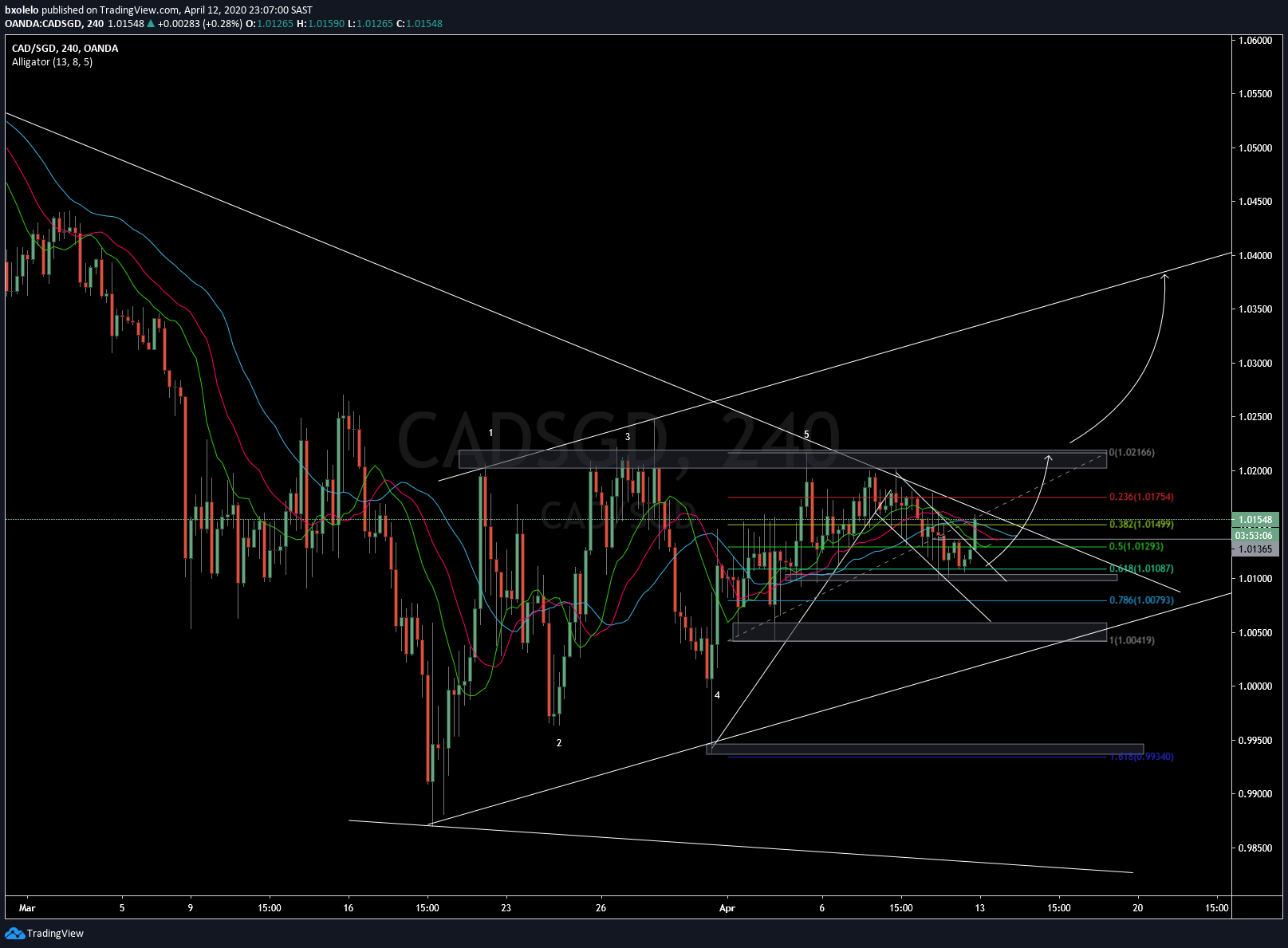Viewport: 1288px width, 948px height.
Task: Click the 1.00000 price scale label
Action: pyautogui.click(x=1255, y=686)
